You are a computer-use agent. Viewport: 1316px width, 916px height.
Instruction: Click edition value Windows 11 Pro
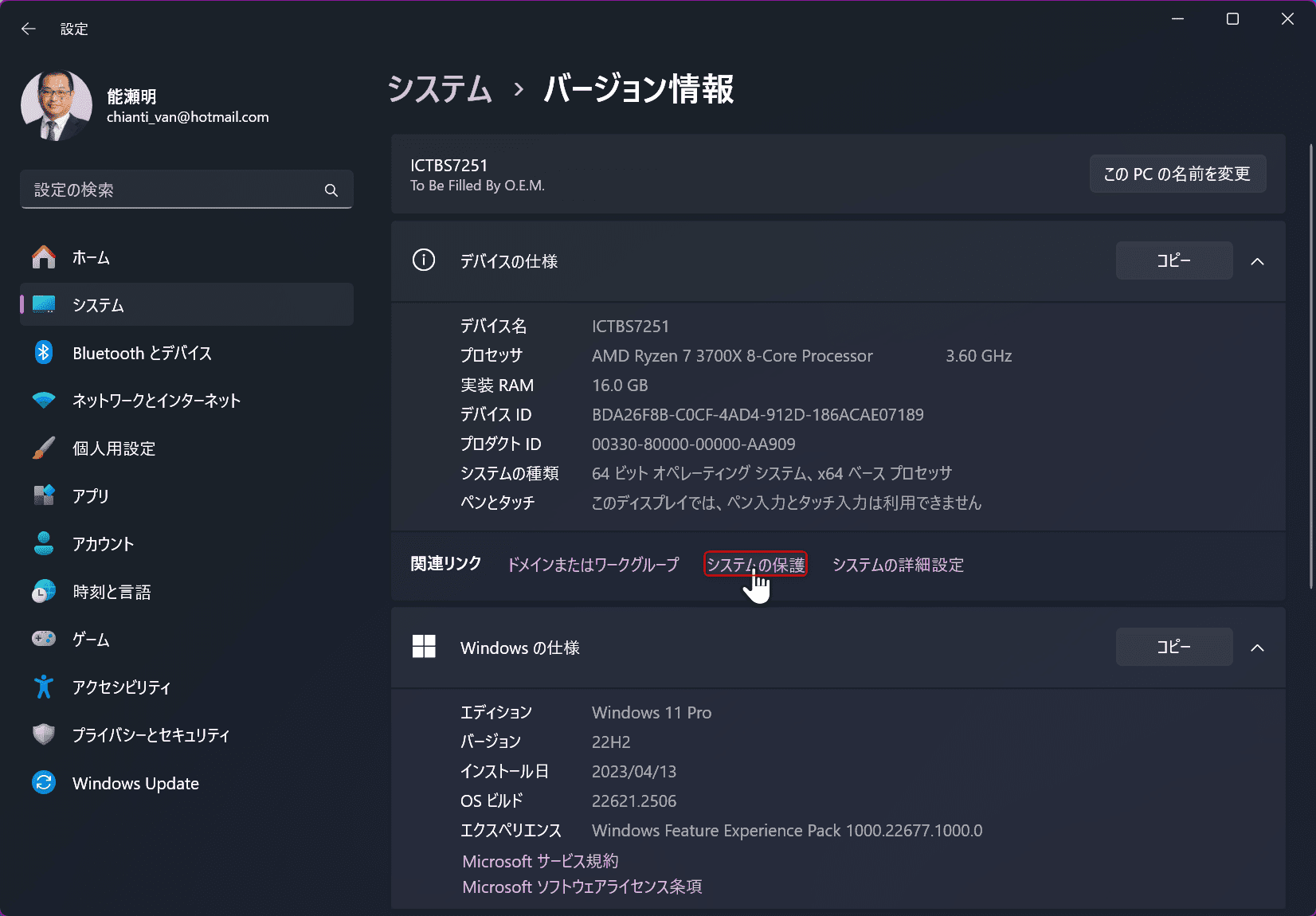pos(652,713)
